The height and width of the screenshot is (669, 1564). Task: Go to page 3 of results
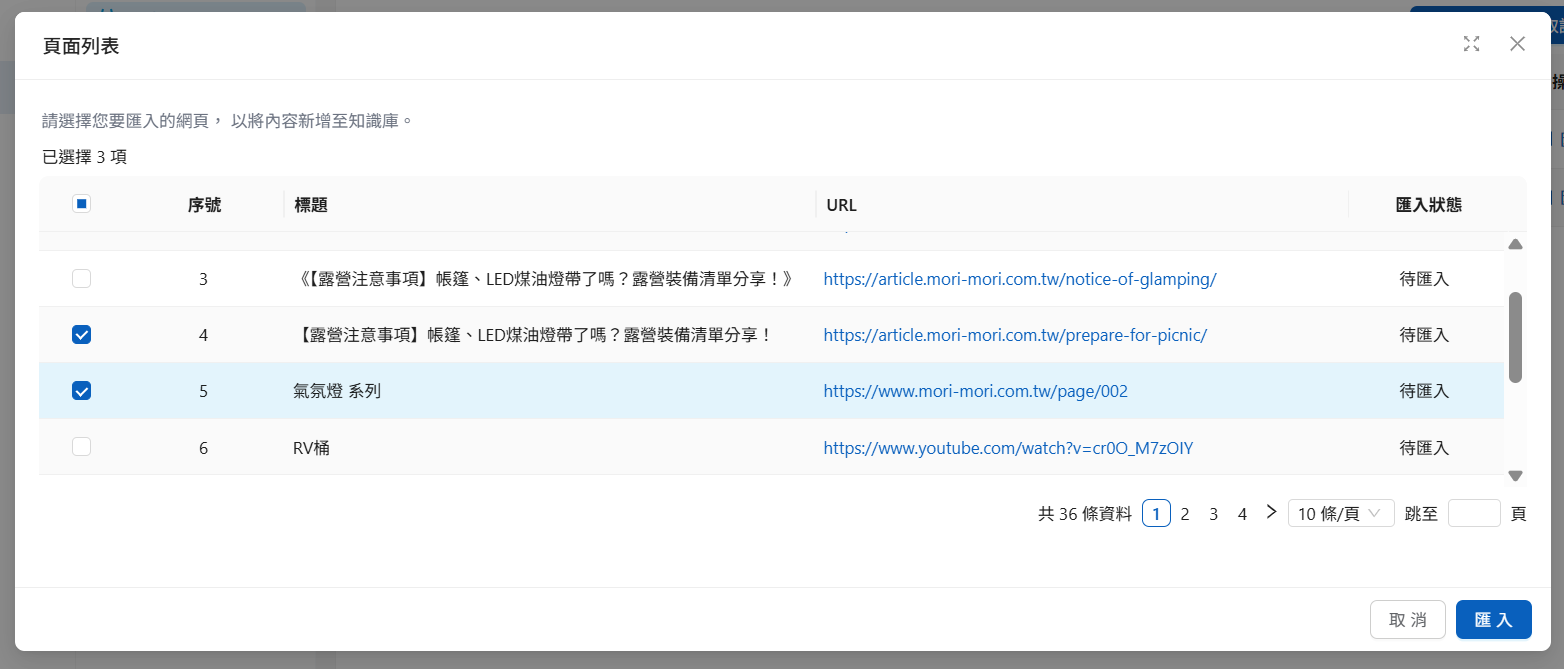coord(1213,514)
